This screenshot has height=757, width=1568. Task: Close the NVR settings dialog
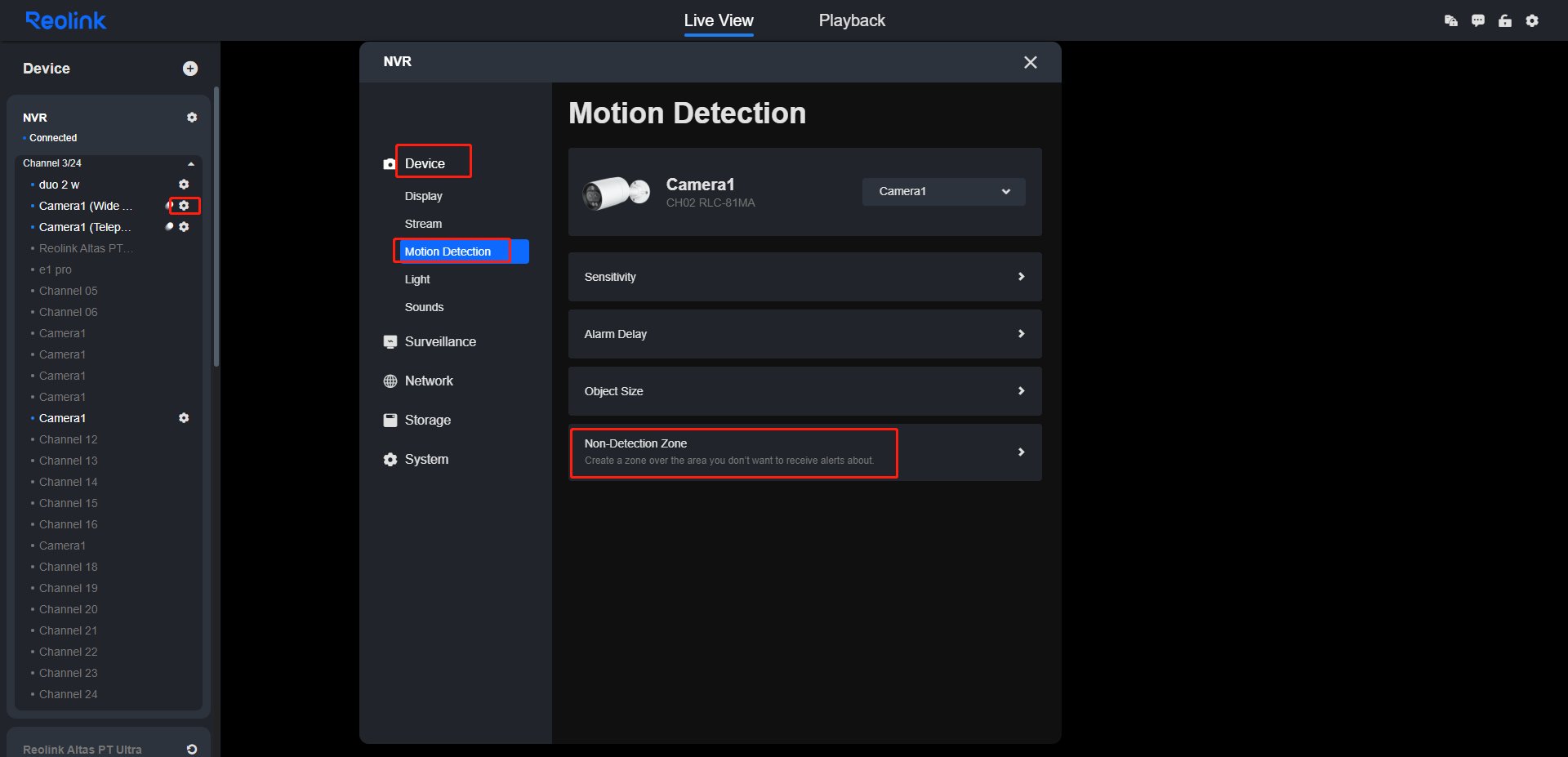pos(1031,62)
